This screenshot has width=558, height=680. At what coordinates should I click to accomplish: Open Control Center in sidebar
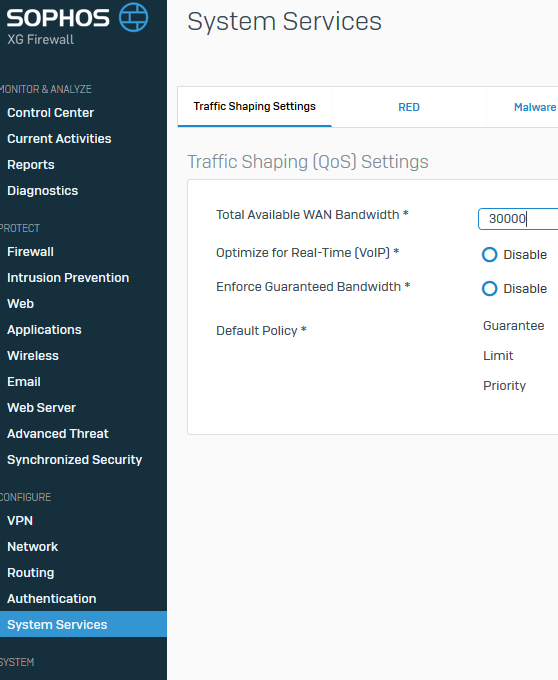click(x=50, y=113)
